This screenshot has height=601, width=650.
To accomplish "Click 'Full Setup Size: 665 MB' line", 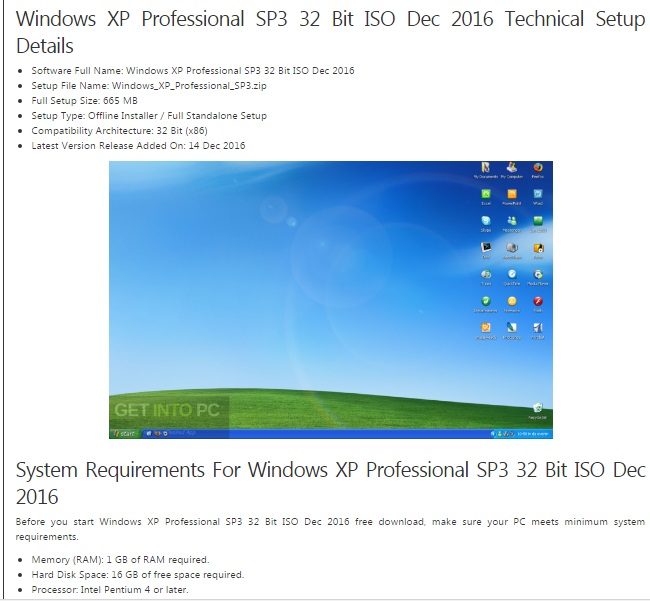I will [85, 101].
